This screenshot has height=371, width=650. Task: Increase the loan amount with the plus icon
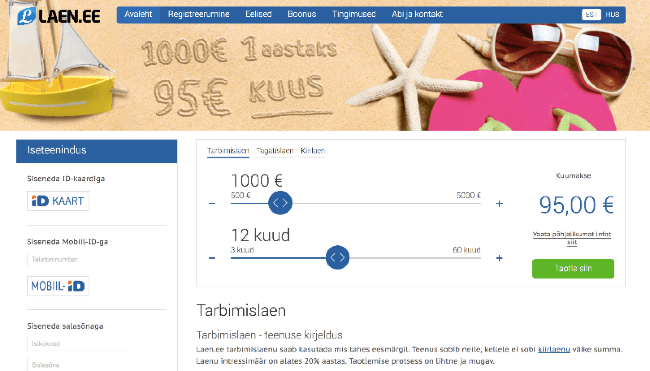(499, 204)
